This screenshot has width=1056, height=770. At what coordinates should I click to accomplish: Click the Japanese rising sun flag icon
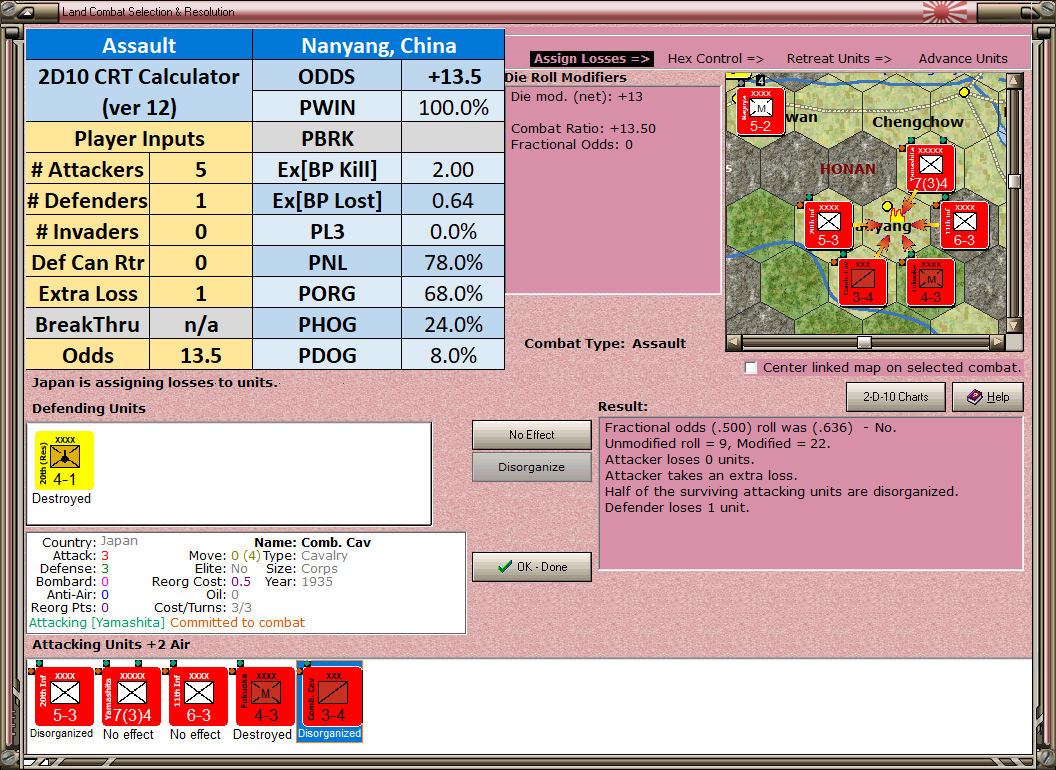[944, 11]
